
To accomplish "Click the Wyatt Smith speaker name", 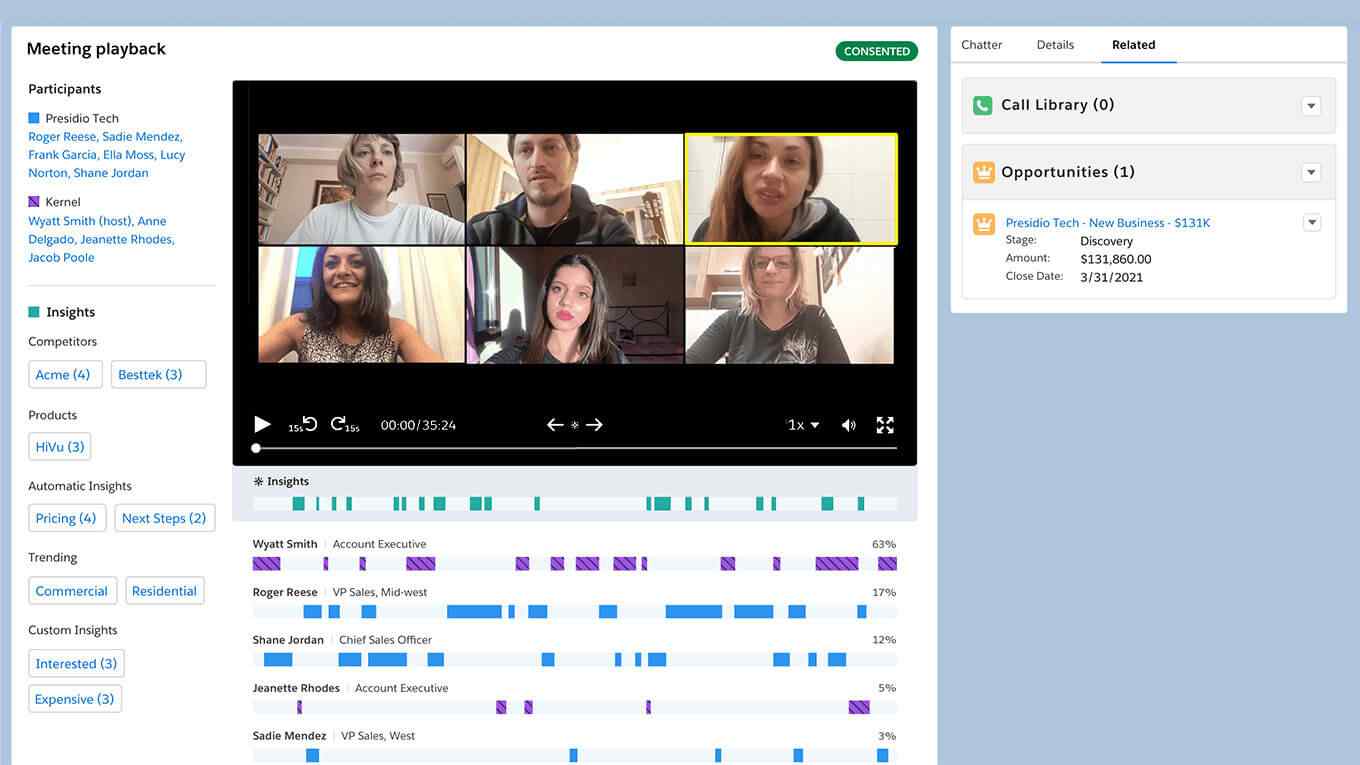I will [x=285, y=545].
